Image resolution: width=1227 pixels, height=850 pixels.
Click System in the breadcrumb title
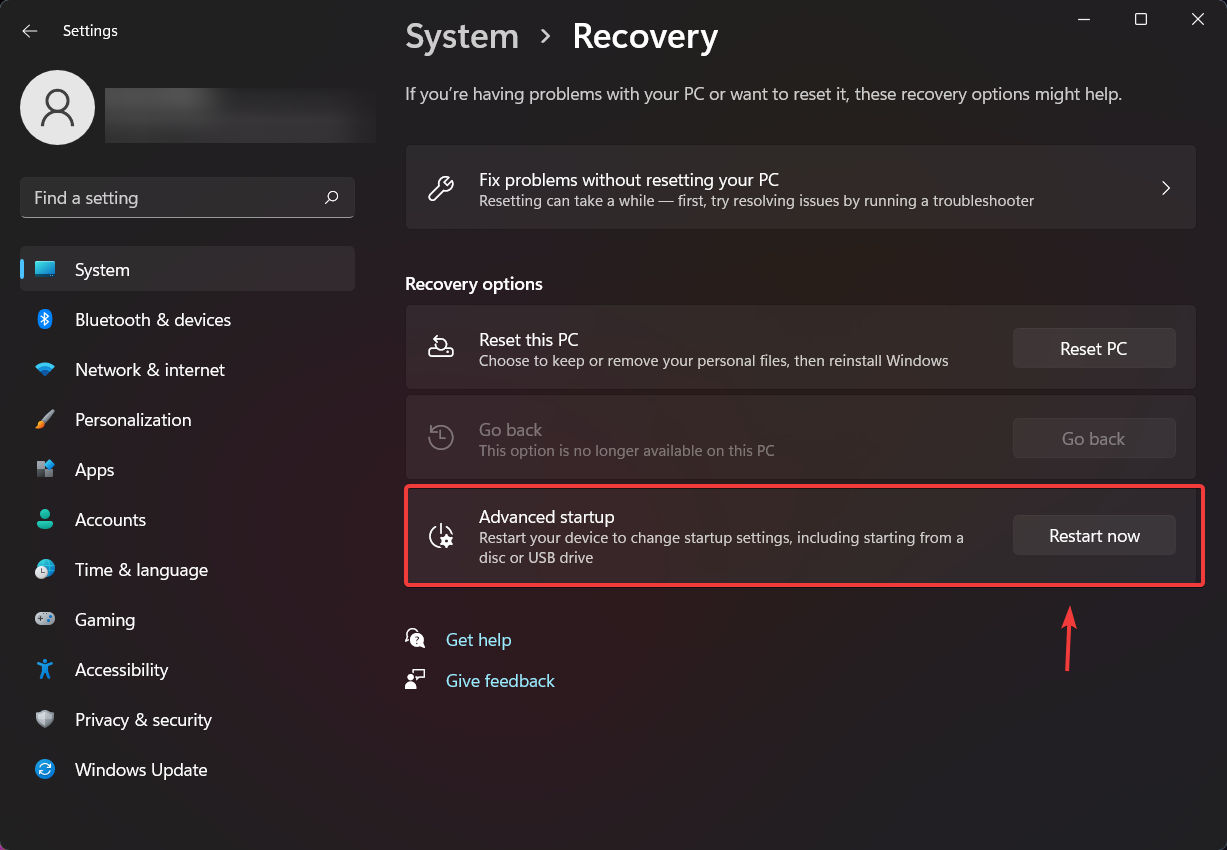point(462,37)
